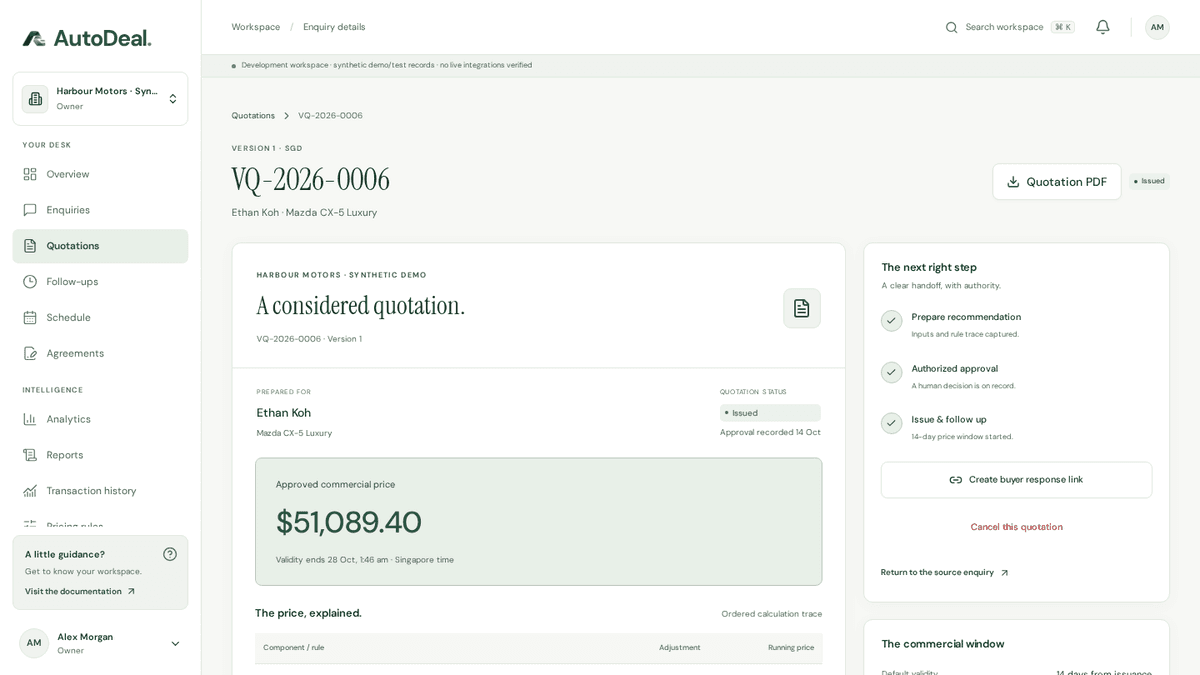Screen dimensions: 1200x675
Task: Open Analytics section
Action: (100, 419)
